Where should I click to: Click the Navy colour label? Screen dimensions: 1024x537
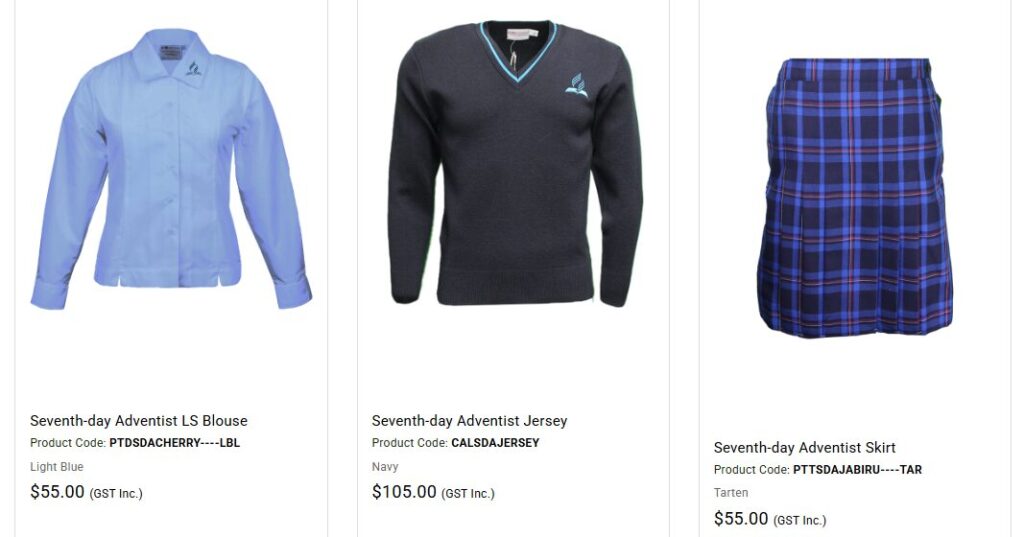[385, 467]
